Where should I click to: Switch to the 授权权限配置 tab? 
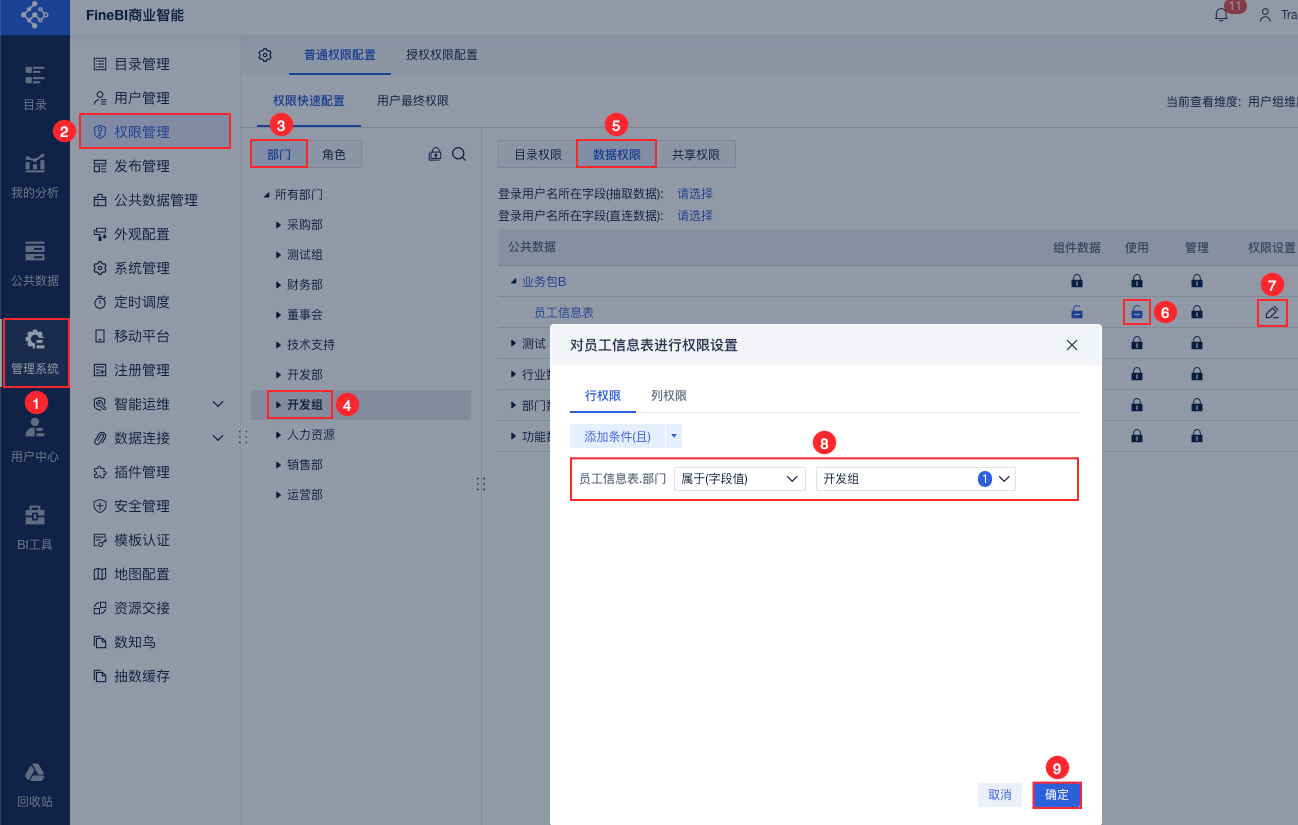tap(442, 55)
